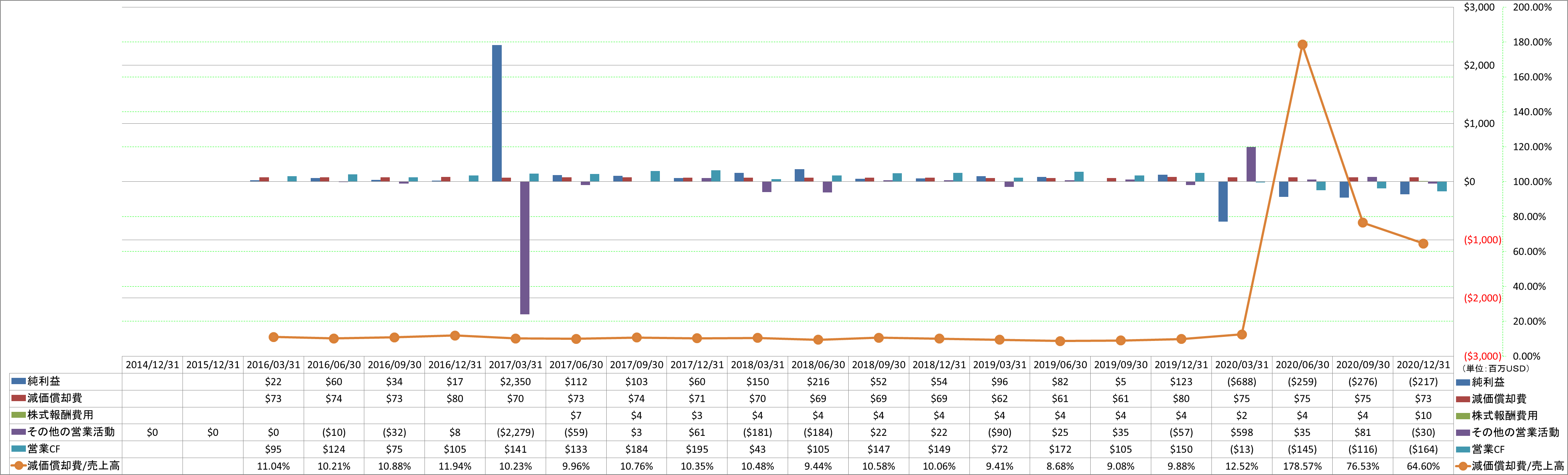The height and width of the screenshot is (475, 1568).
Task: Click the 2020/12/31 date column header
Action: point(1423,365)
